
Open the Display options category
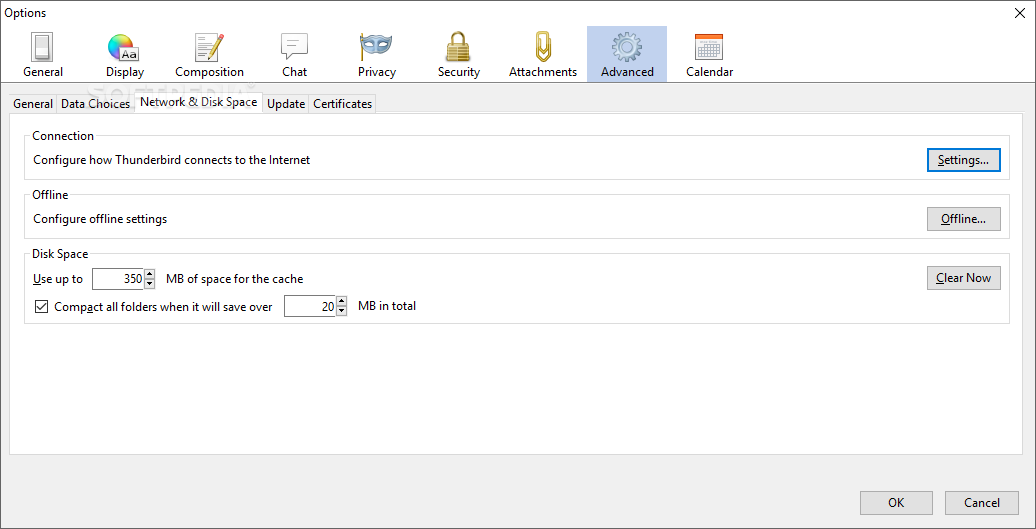click(x=125, y=55)
